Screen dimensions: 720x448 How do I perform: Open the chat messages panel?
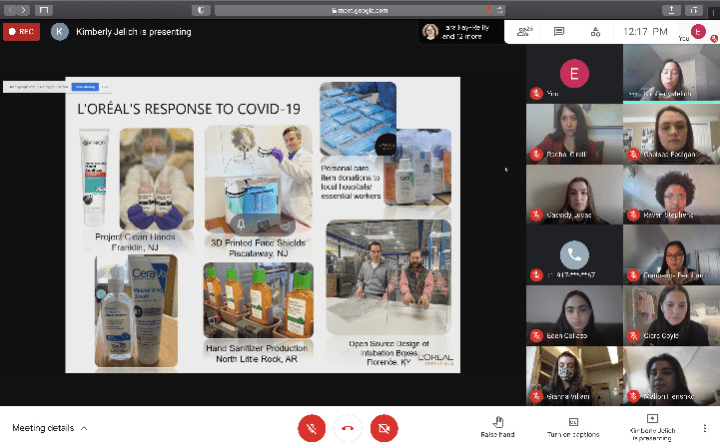click(559, 31)
